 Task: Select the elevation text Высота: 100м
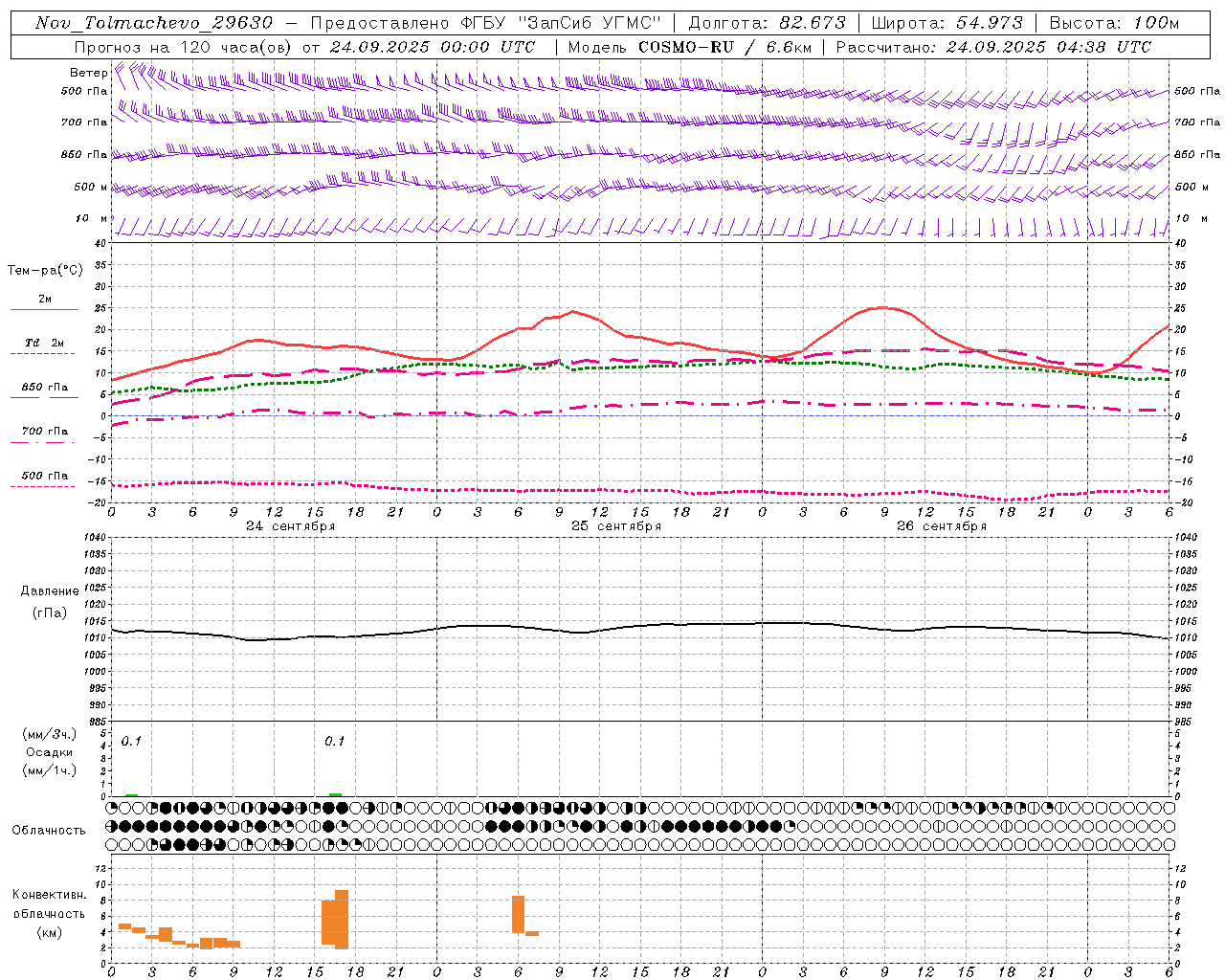(x=1114, y=23)
